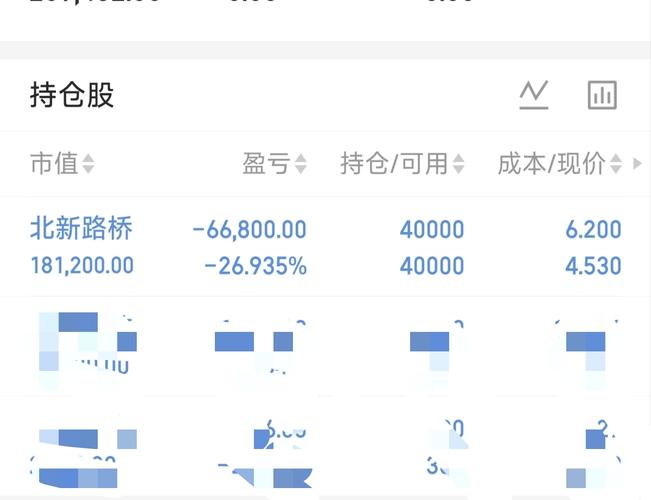The image size is (651, 500).
Task: Open the line chart trend icon
Action: tap(534, 95)
